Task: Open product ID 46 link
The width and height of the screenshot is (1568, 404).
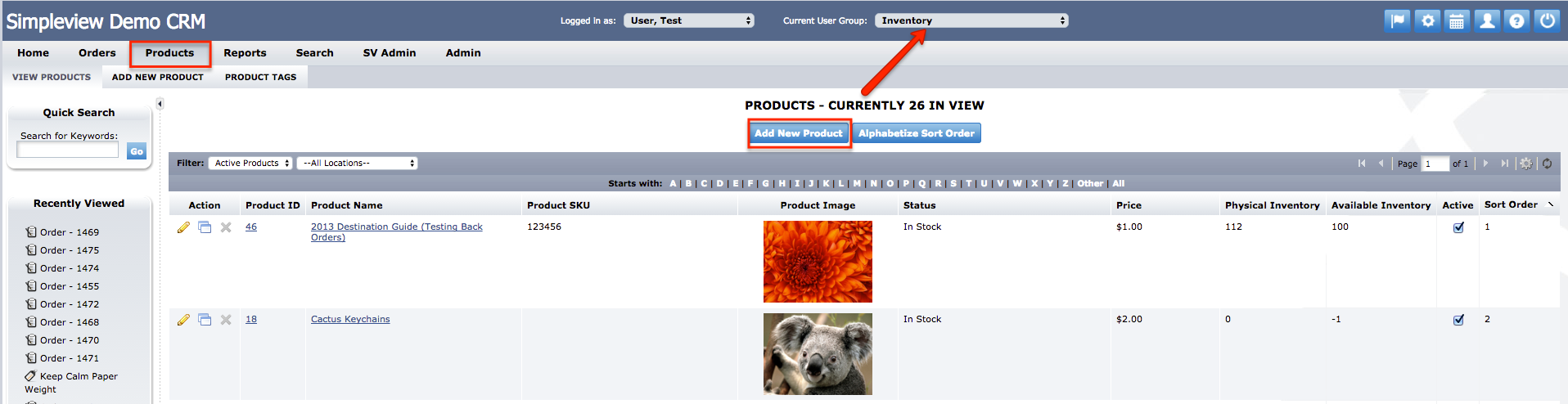Action: 251,227
